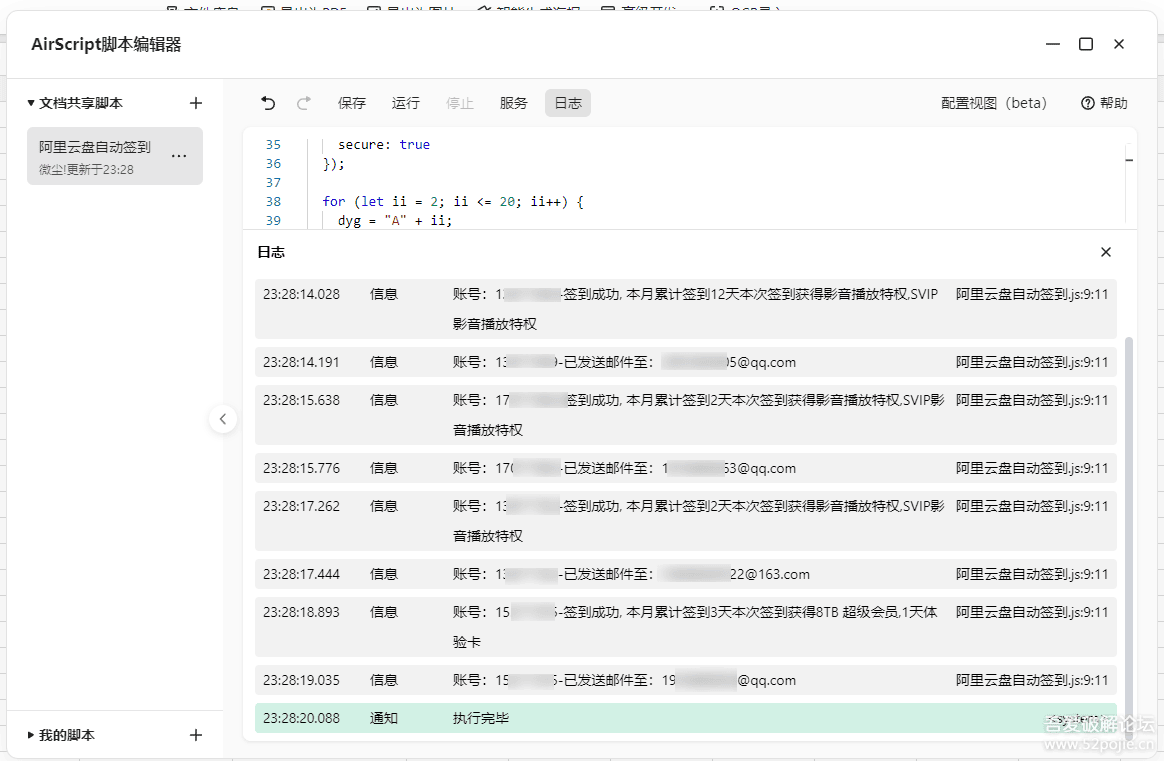This screenshot has width=1164, height=761.
Task: Collapse the sidebar with the chevron
Action: tap(223, 419)
